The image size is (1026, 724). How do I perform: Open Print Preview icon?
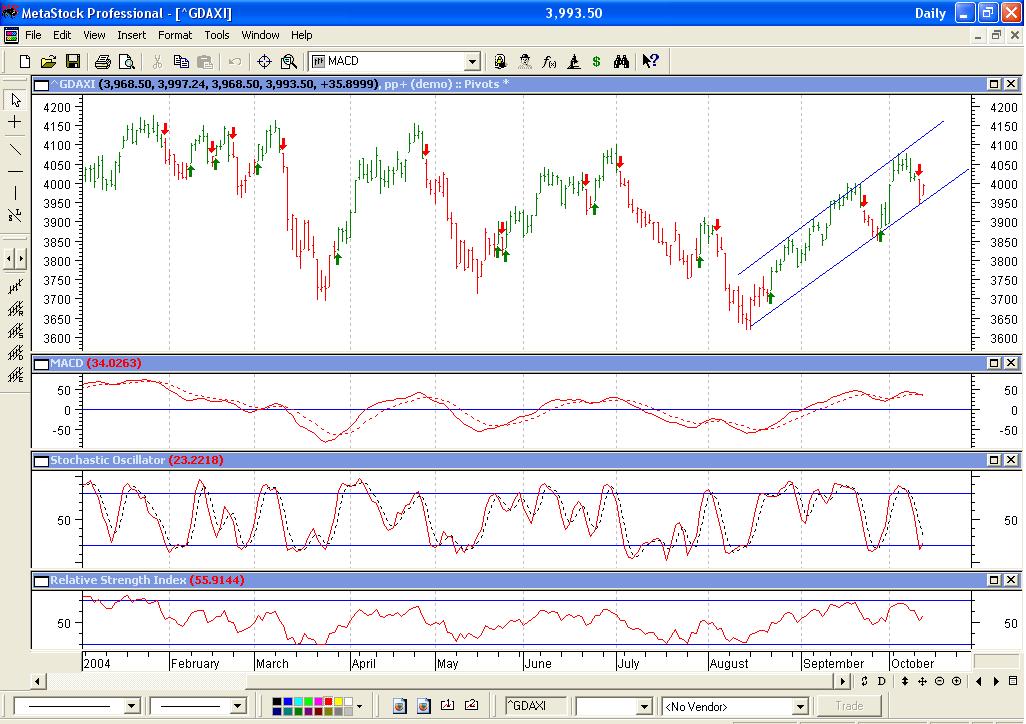point(126,62)
